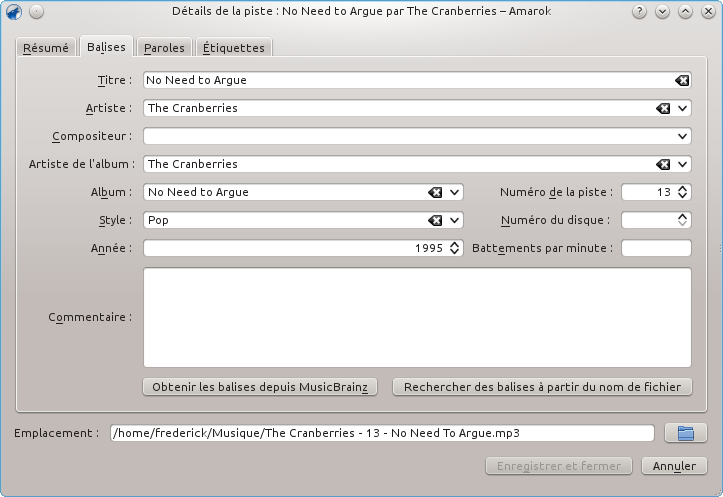Decrease the Année value
Viewport: 723px width, 497px height.
(454, 252)
